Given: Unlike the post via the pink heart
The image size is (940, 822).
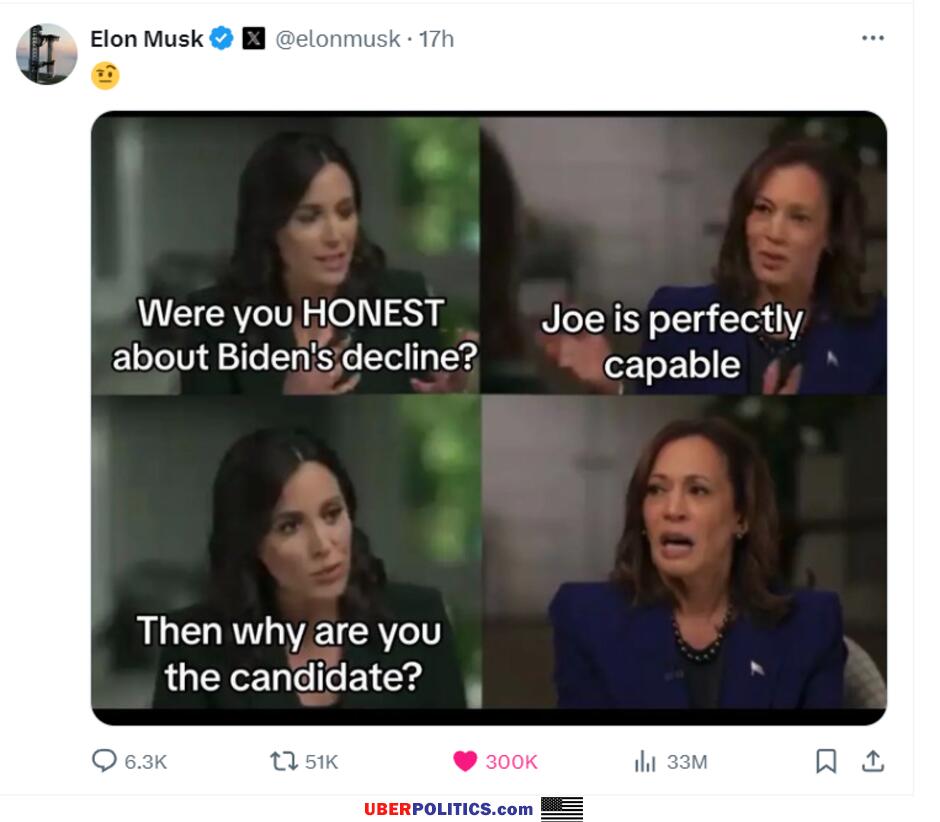Looking at the screenshot, I should pyautogui.click(x=465, y=761).
